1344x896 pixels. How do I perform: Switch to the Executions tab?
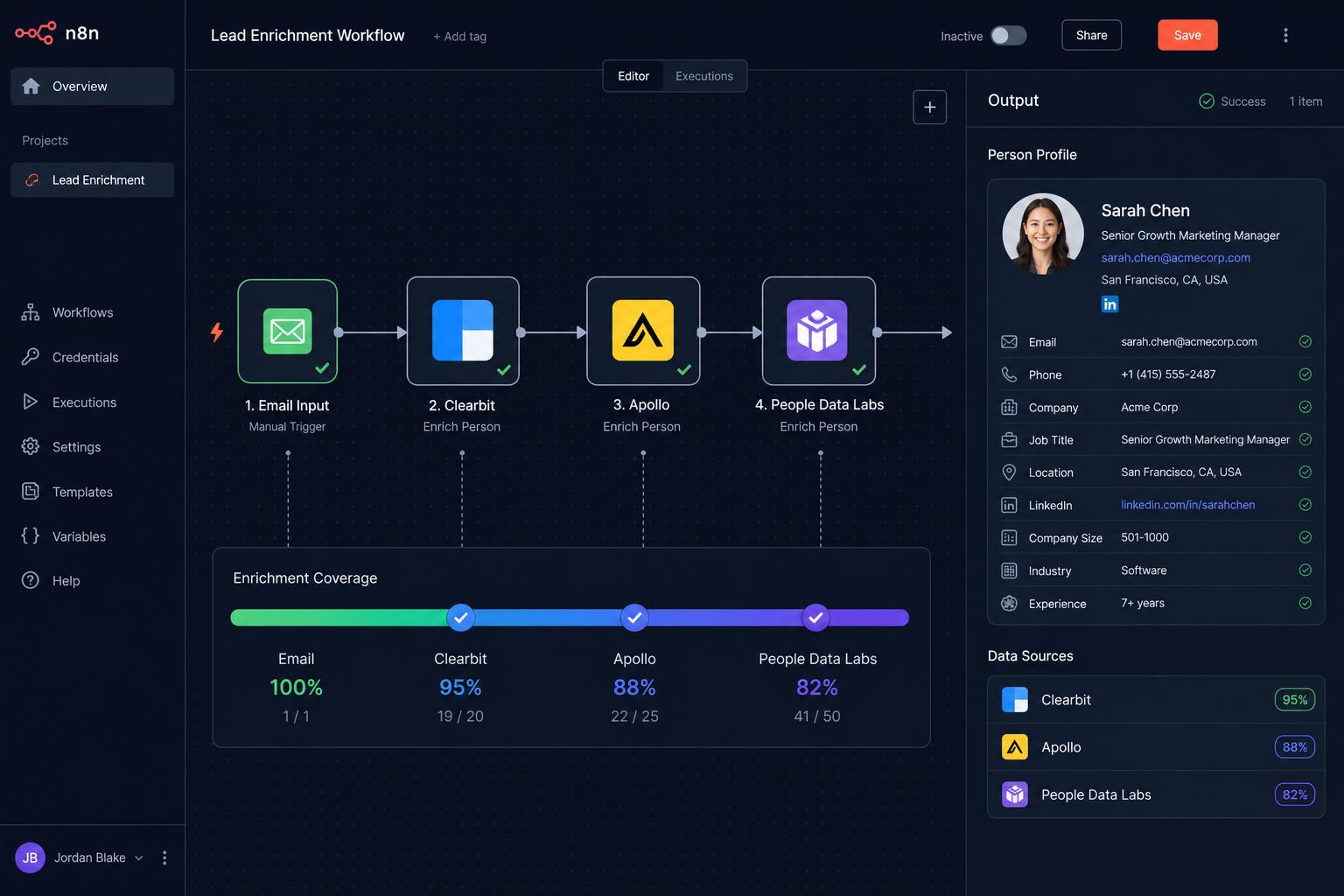(x=704, y=76)
